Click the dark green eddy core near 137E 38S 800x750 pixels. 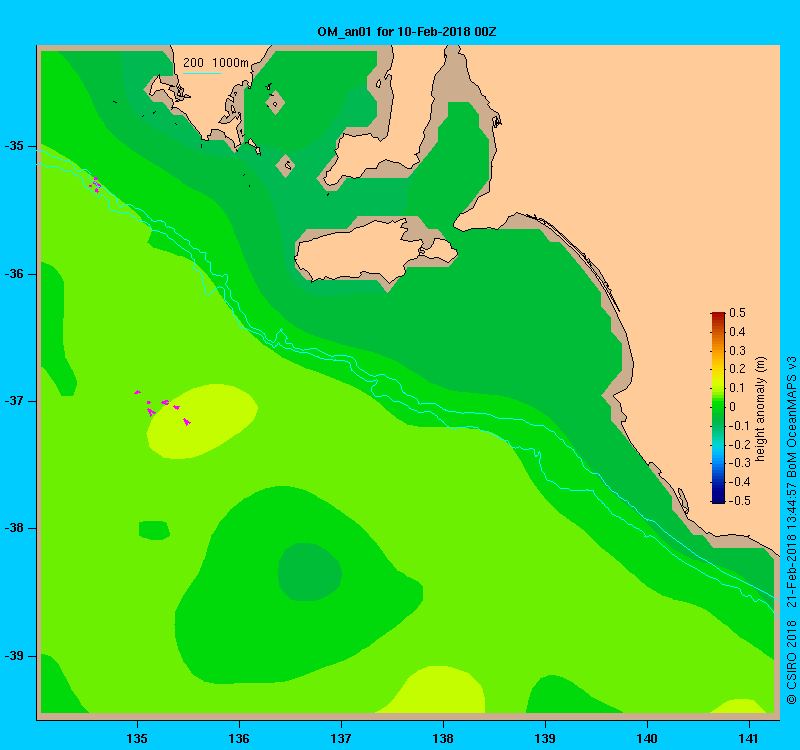[x=309, y=571]
